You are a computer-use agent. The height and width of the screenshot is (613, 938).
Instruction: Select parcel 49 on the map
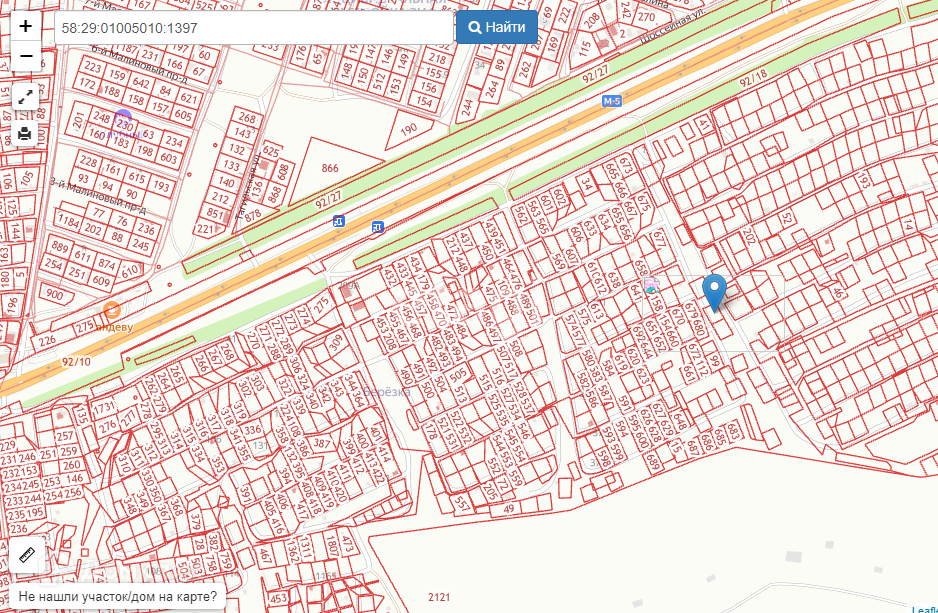pos(509,510)
